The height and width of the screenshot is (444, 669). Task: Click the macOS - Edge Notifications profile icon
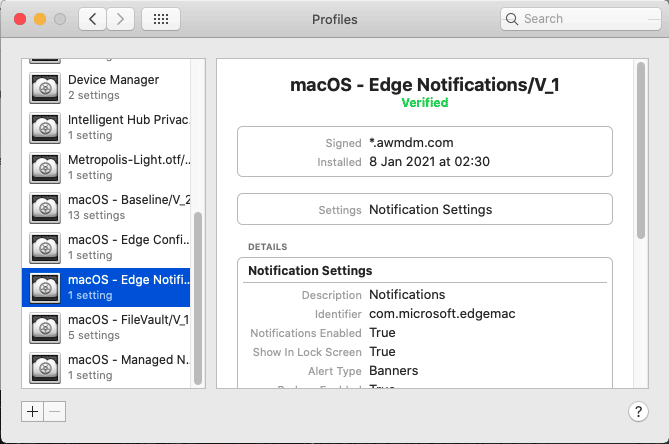(45, 288)
